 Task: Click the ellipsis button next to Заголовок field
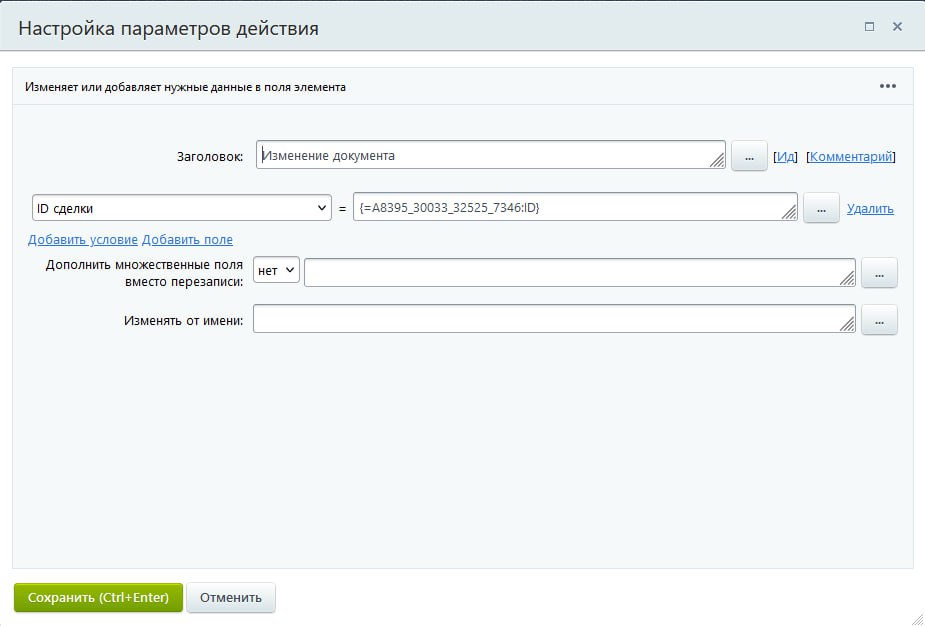tap(749, 156)
